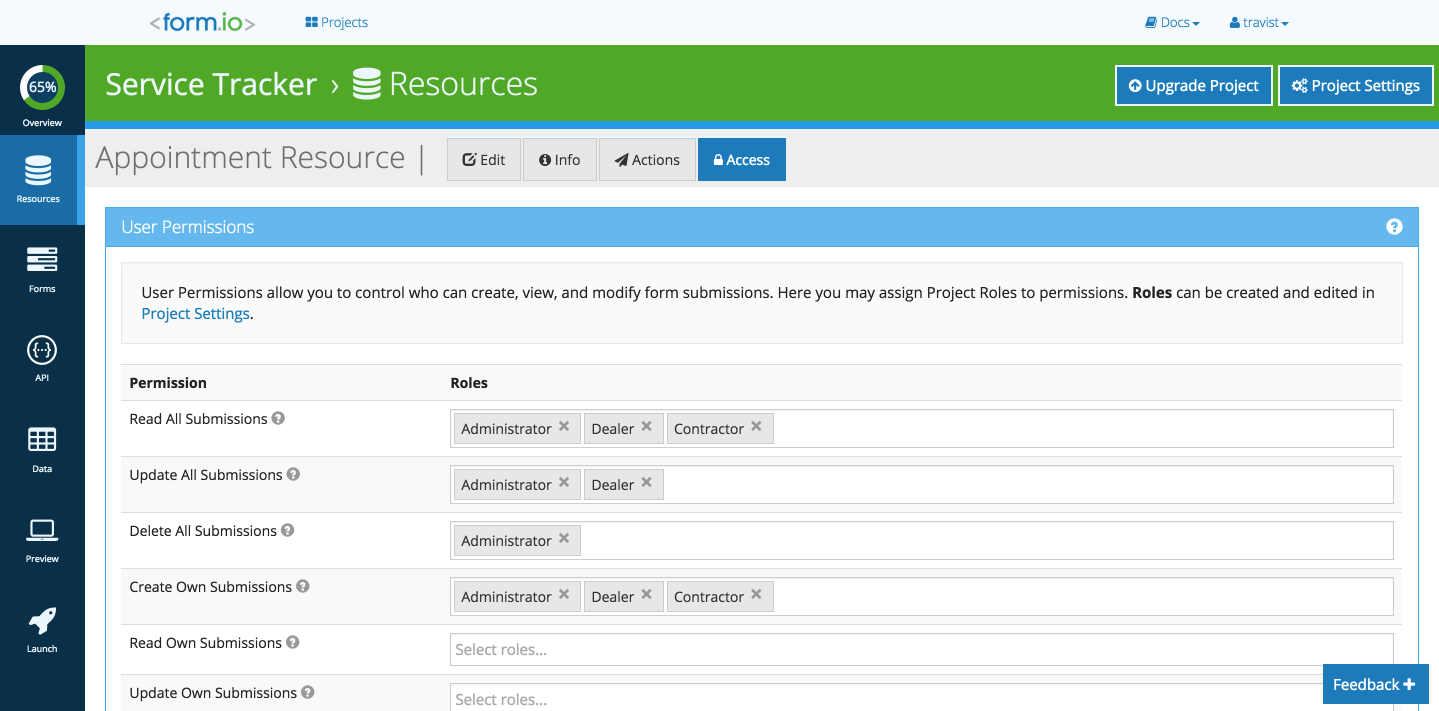The height and width of the screenshot is (711, 1439).
Task: Open the API sidebar icon
Action: pyautogui.click(x=42, y=351)
